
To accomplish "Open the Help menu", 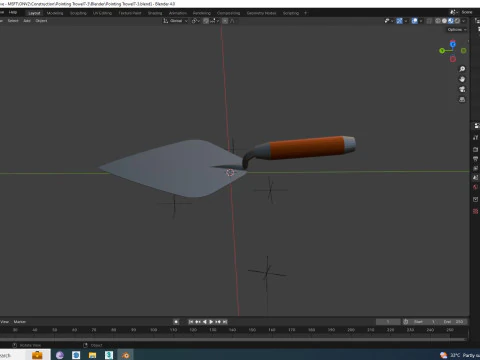I will coord(13,12).
